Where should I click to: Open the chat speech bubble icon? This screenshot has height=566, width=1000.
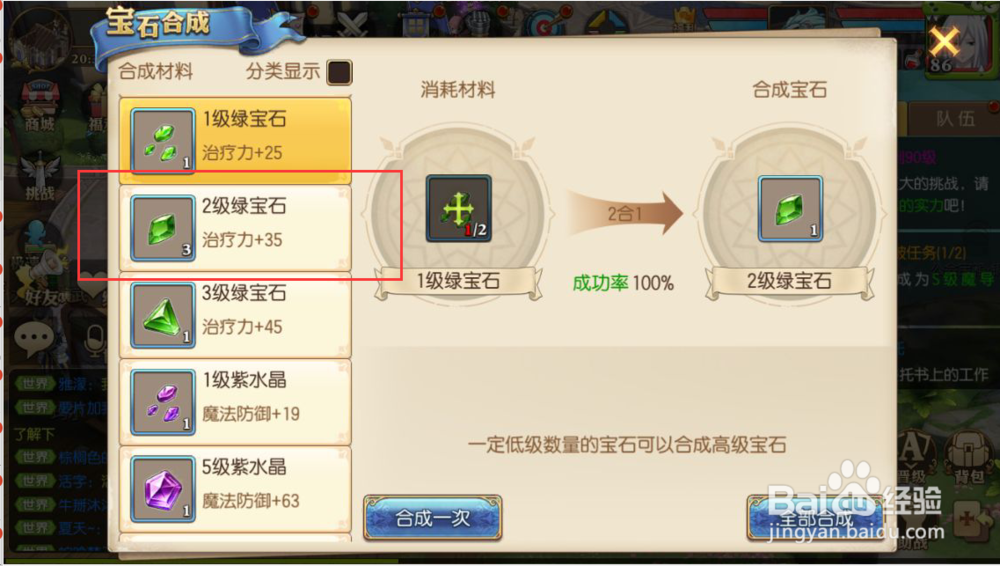pos(34,338)
